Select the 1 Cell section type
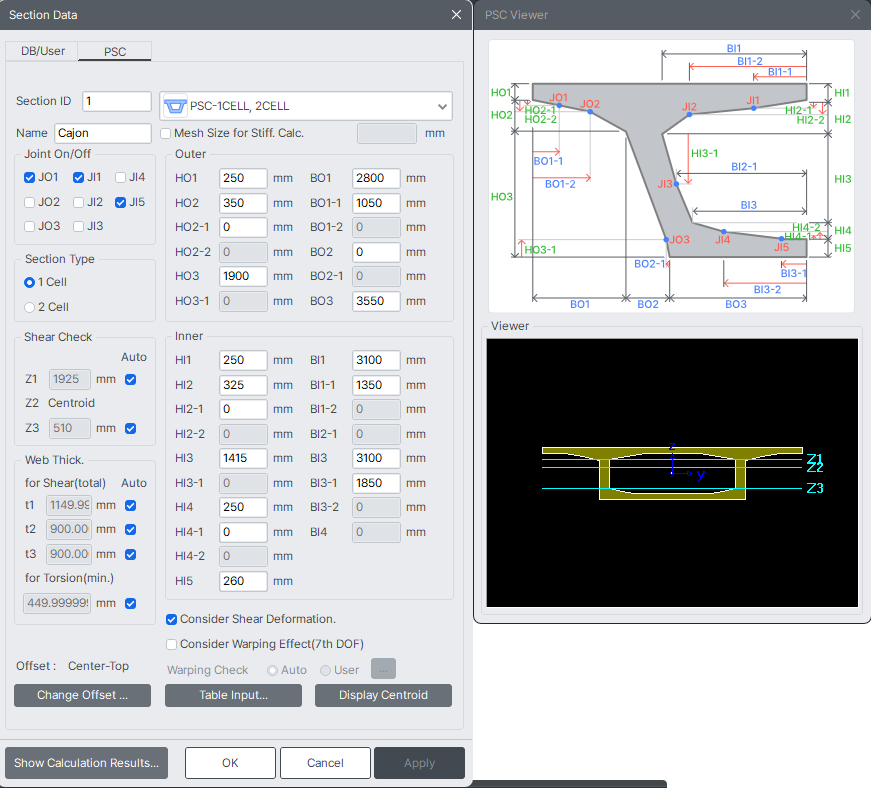The image size is (871, 788). point(29,282)
